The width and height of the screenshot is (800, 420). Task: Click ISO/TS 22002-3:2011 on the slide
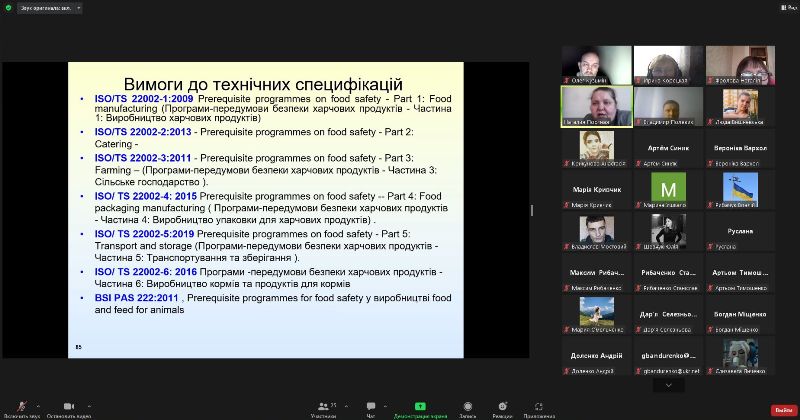coord(143,158)
